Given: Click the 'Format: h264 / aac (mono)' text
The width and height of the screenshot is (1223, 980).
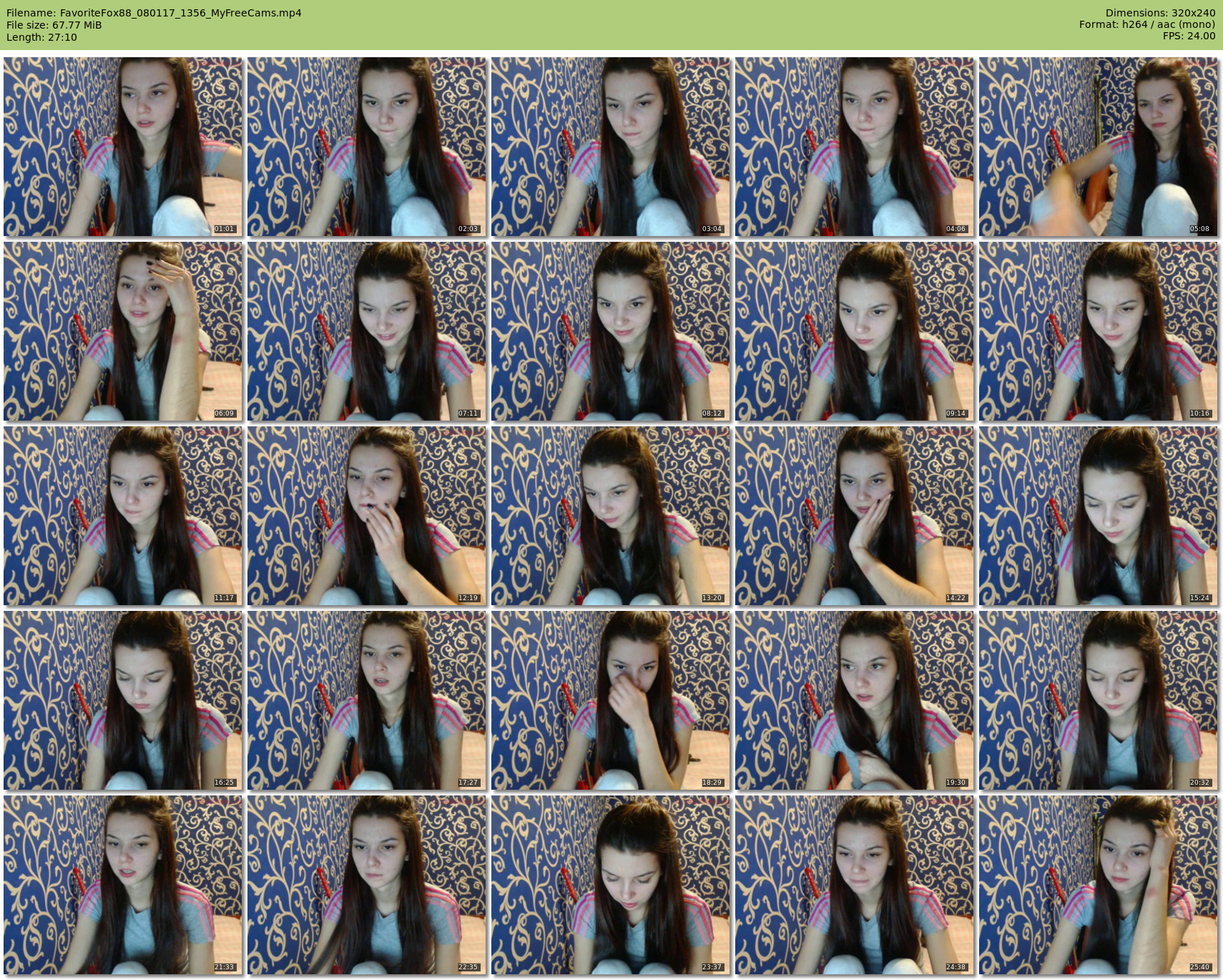Looking at the screenshot, I should pyautogui.click(x=1147, y=24).
